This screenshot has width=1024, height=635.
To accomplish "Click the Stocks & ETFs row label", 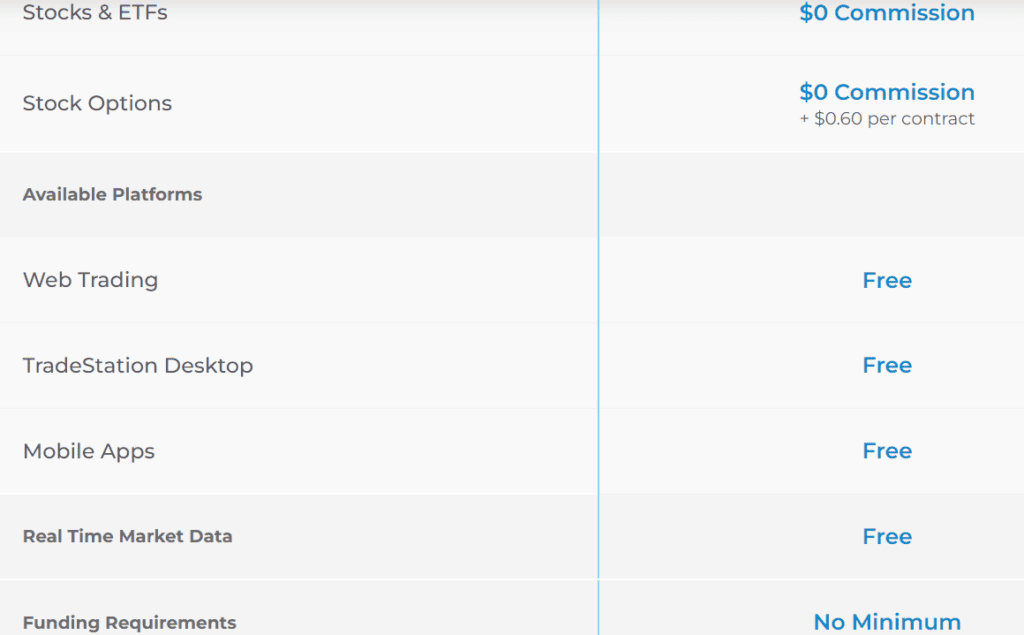I will 95,13.
